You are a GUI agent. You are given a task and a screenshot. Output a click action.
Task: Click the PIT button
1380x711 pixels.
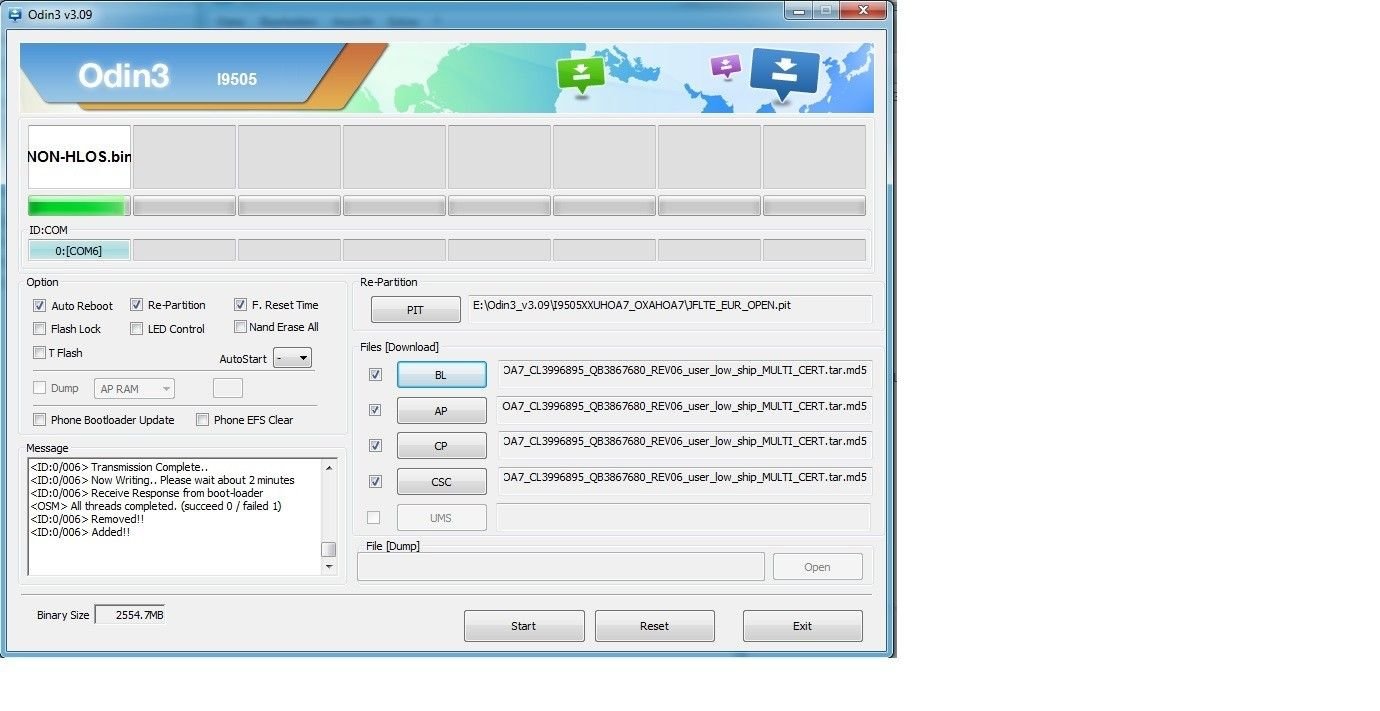415,310
